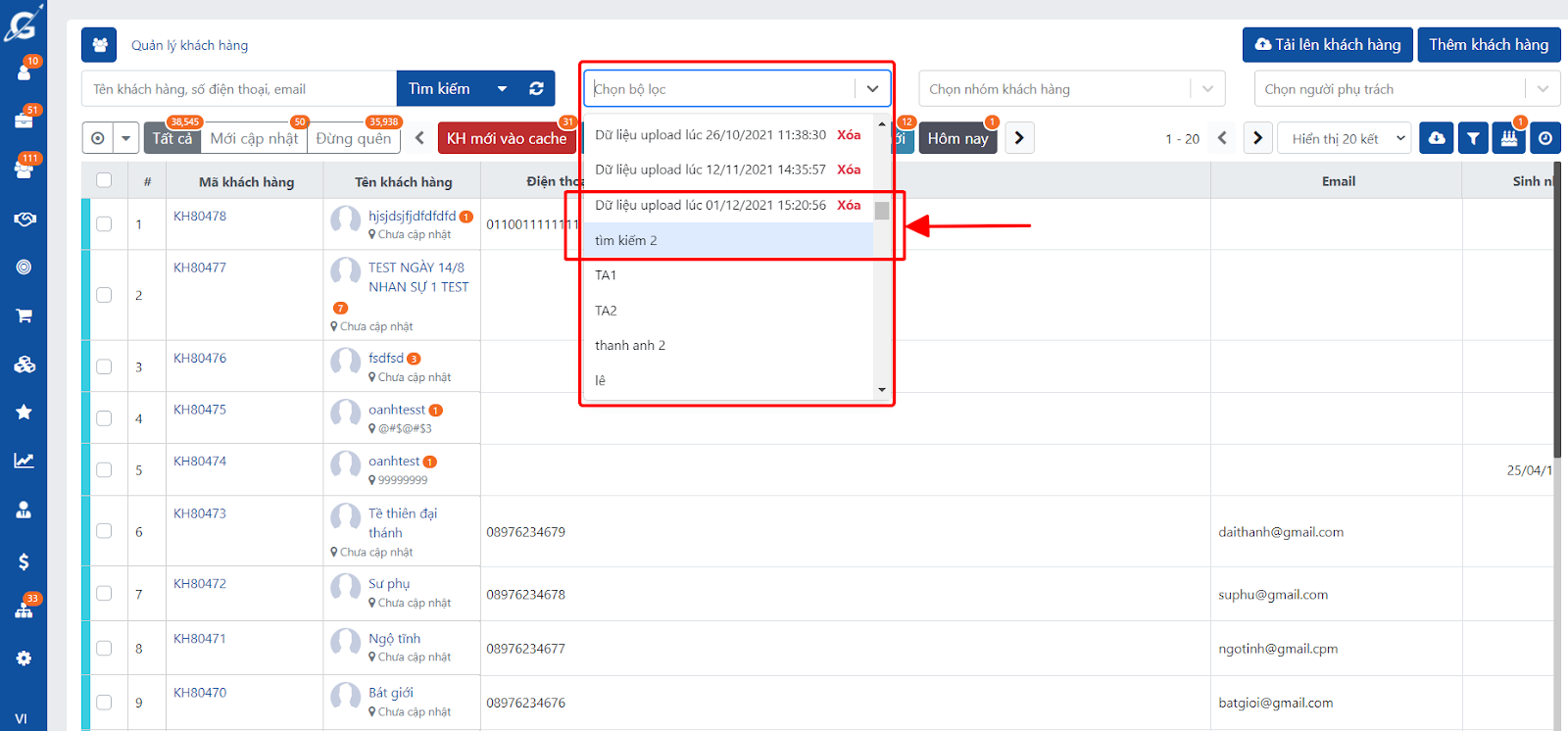Click the funnel filter icon button
The width and height of the screenshot is (1568, 731).
tap(1473, 138)
